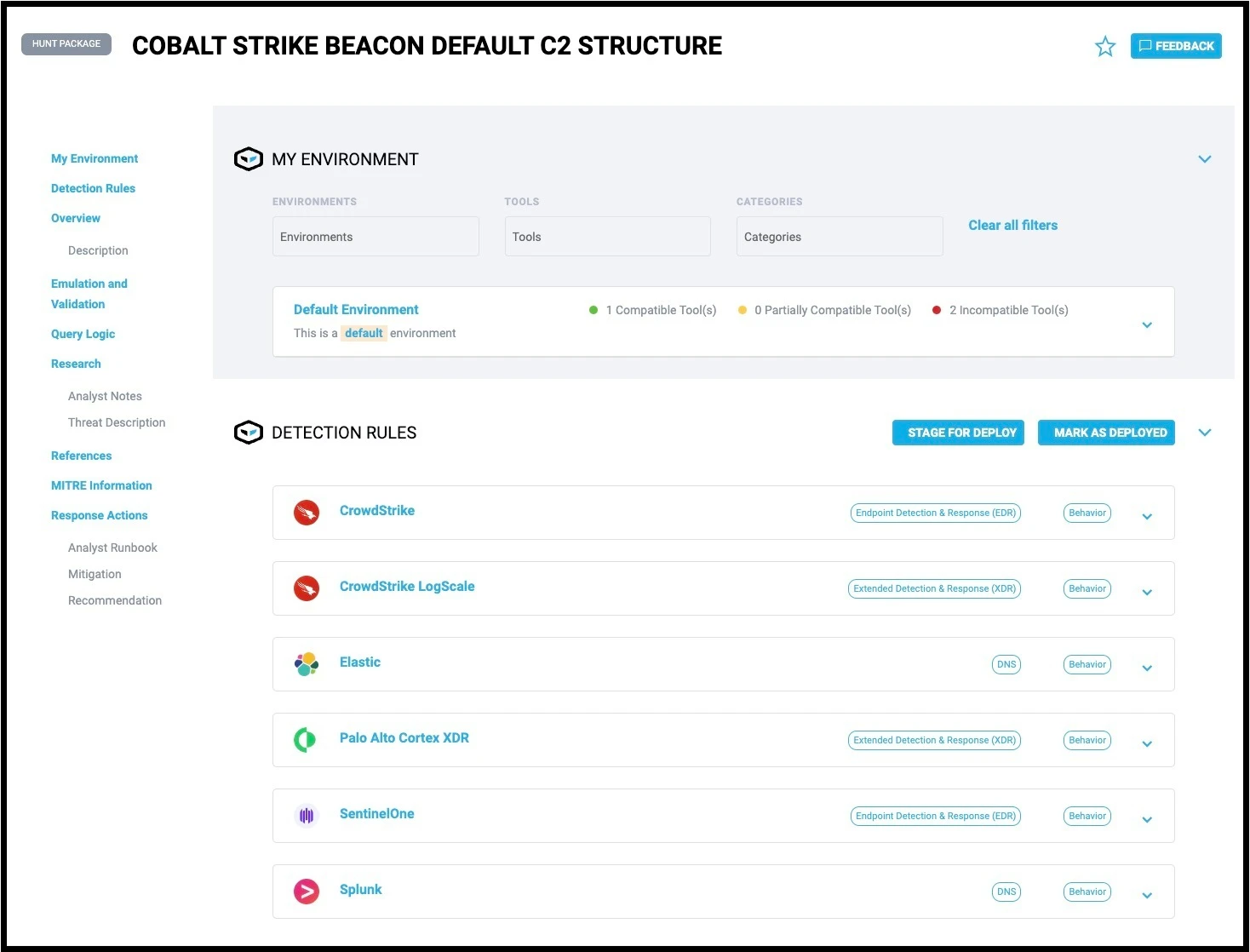This screenshot has height=952, width=1250.
Task: Click the Hunt Package badge
Action: tap(66, 43)
